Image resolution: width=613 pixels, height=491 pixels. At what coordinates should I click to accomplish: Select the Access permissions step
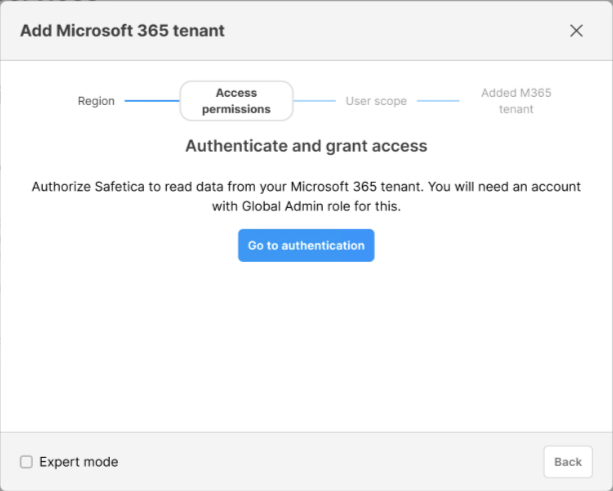(x=236, y=101)
